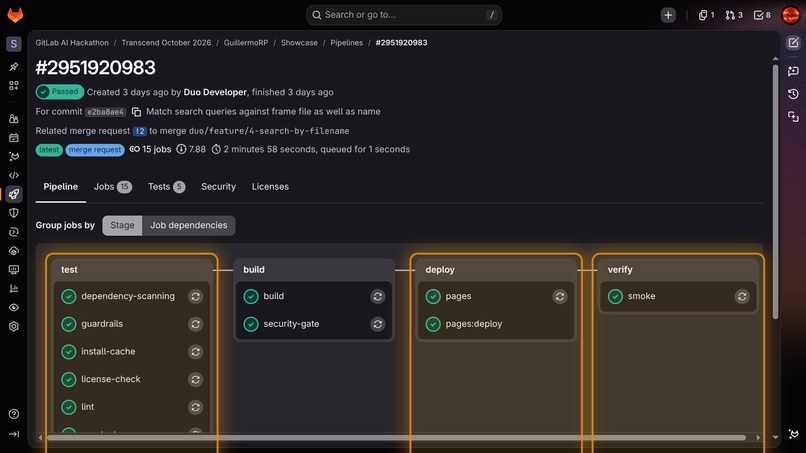Open the GitLab logo home link
The height and width of the screenshot is (453, 806).
point(15,14)
